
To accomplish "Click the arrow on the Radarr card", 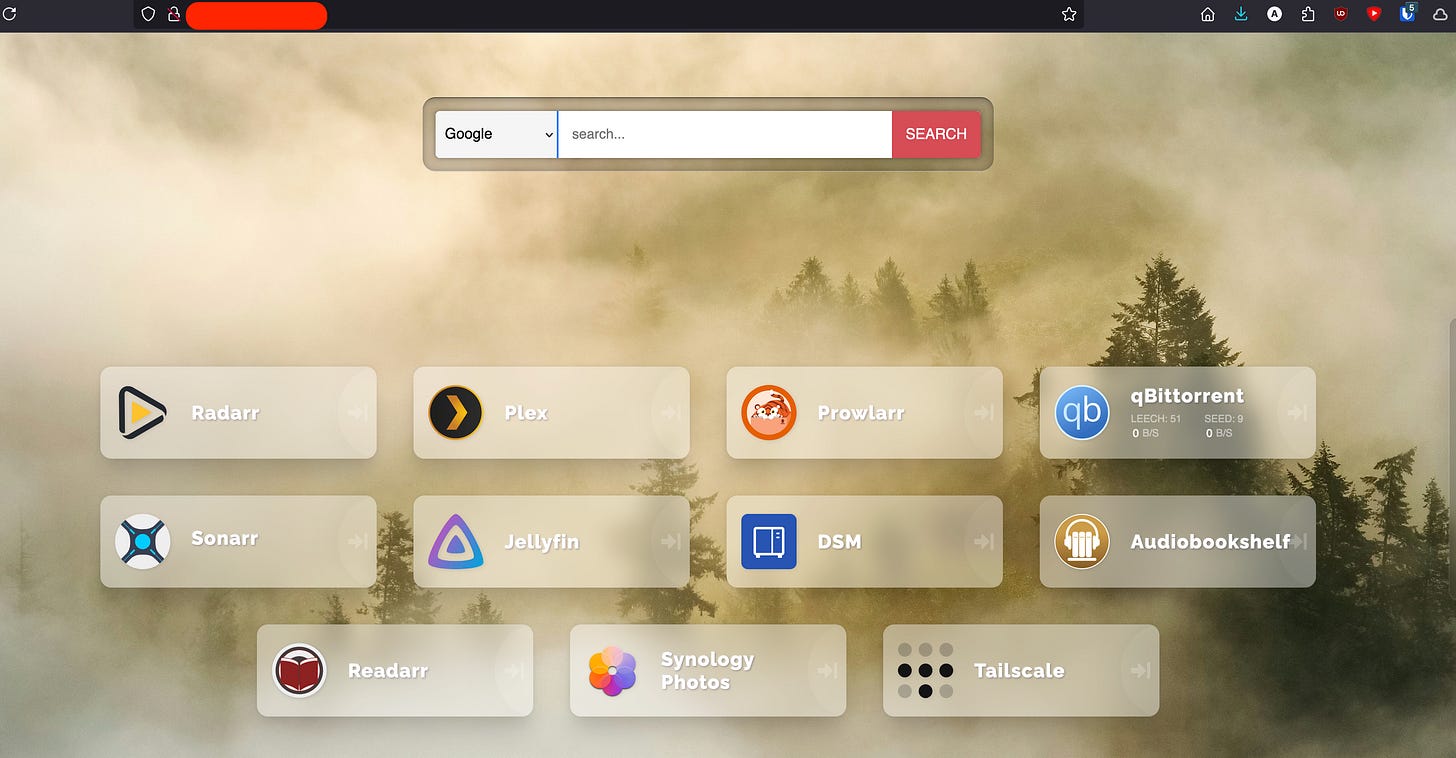I will tap(358, 413).
